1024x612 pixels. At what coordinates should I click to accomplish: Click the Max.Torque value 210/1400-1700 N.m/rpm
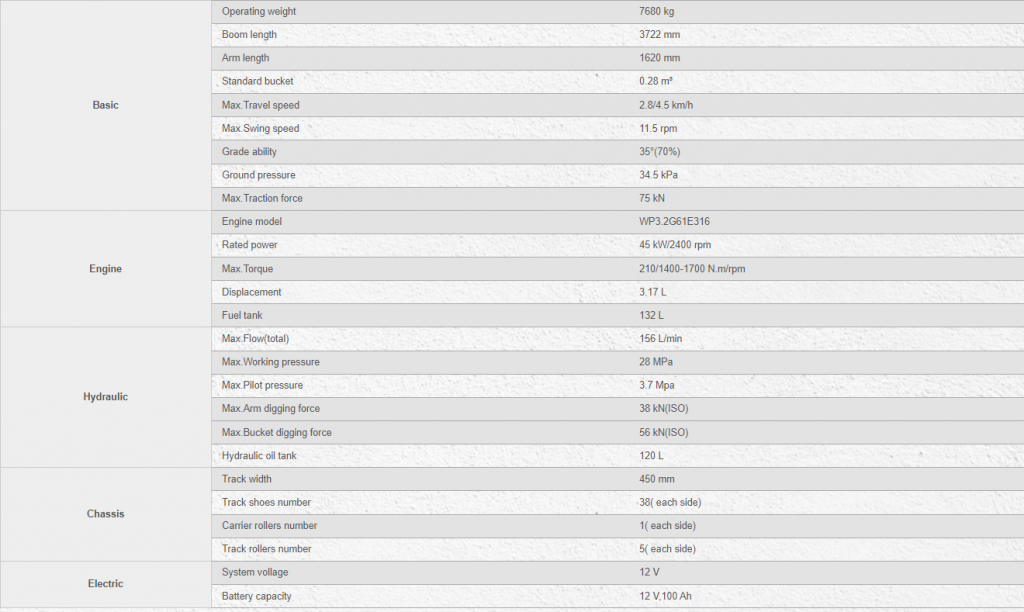pyautogui.click(x=692, y=268)
